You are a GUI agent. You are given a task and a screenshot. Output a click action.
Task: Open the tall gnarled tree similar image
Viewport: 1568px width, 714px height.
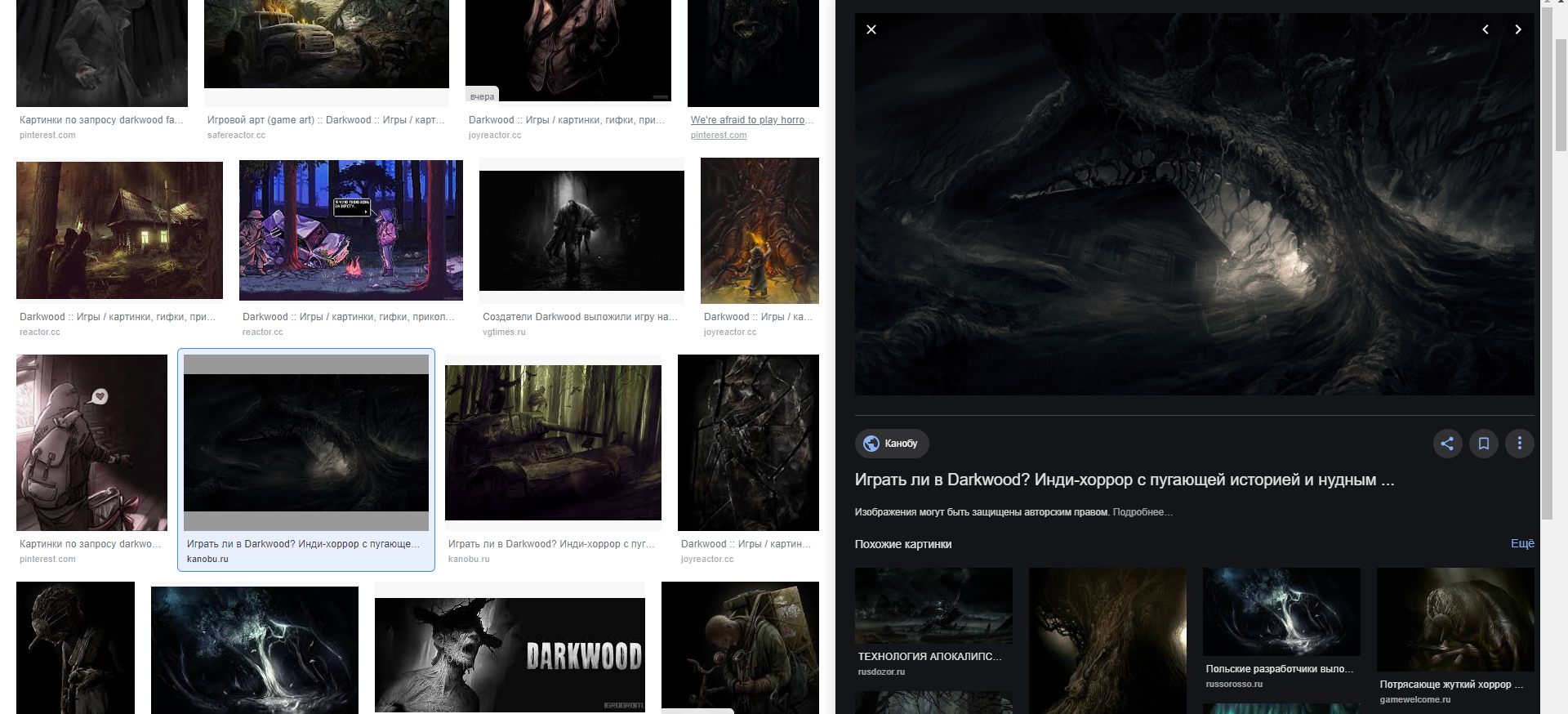point(1107,641)
